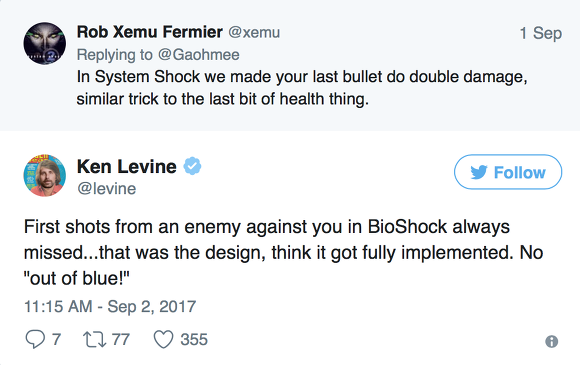The image size is (580, 365).
Task: Click the 355 likes count
Action: coord(194,339)
